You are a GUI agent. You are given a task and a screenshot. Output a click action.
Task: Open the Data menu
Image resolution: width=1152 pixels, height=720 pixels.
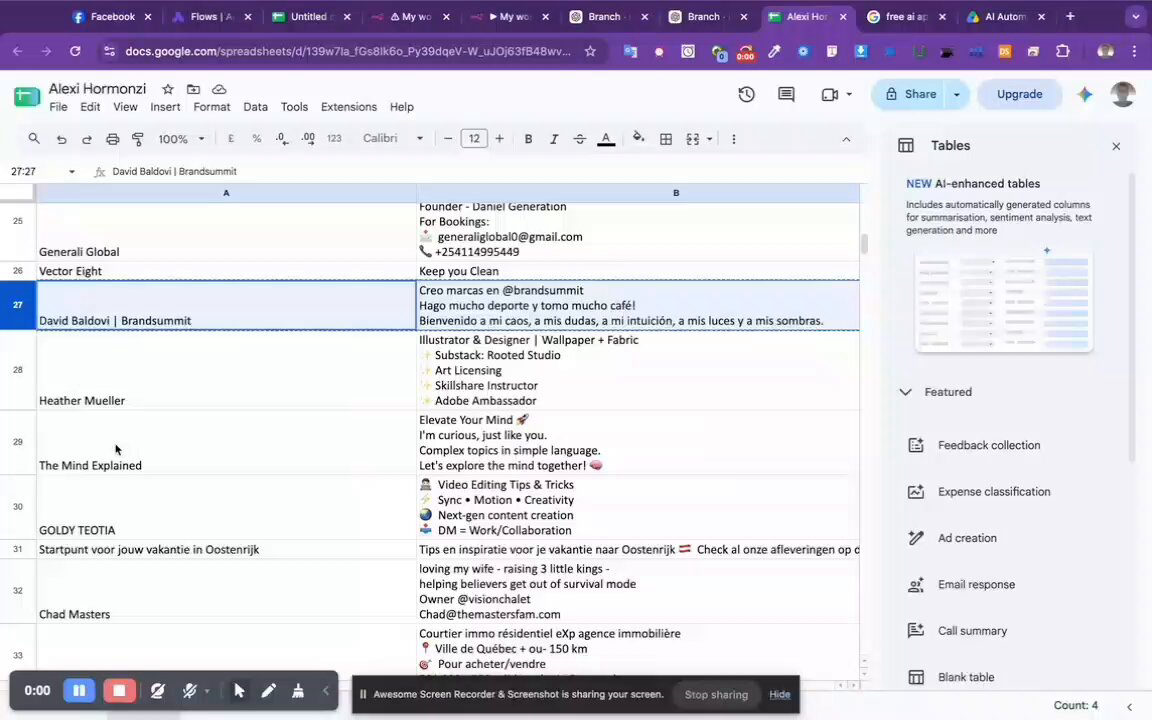(x=255, y=107)
